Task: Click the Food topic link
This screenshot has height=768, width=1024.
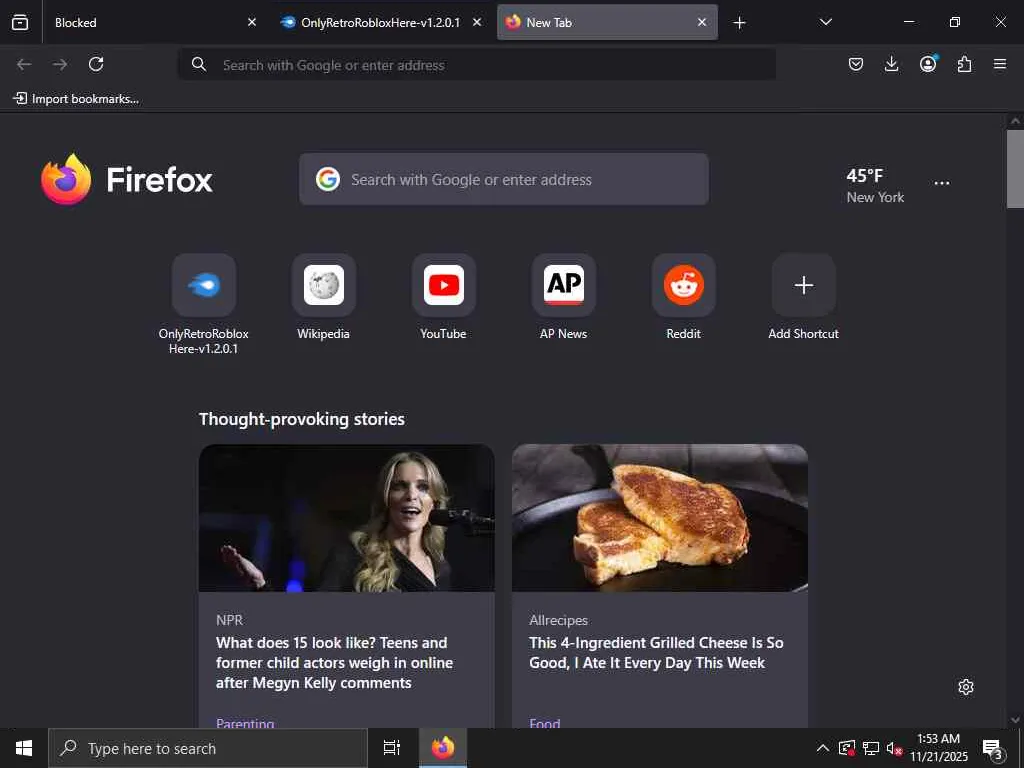Action: tap(545, 722)
